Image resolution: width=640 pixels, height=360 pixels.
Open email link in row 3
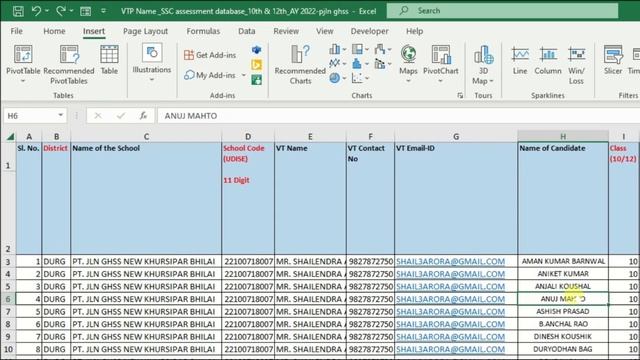(450, 262)
